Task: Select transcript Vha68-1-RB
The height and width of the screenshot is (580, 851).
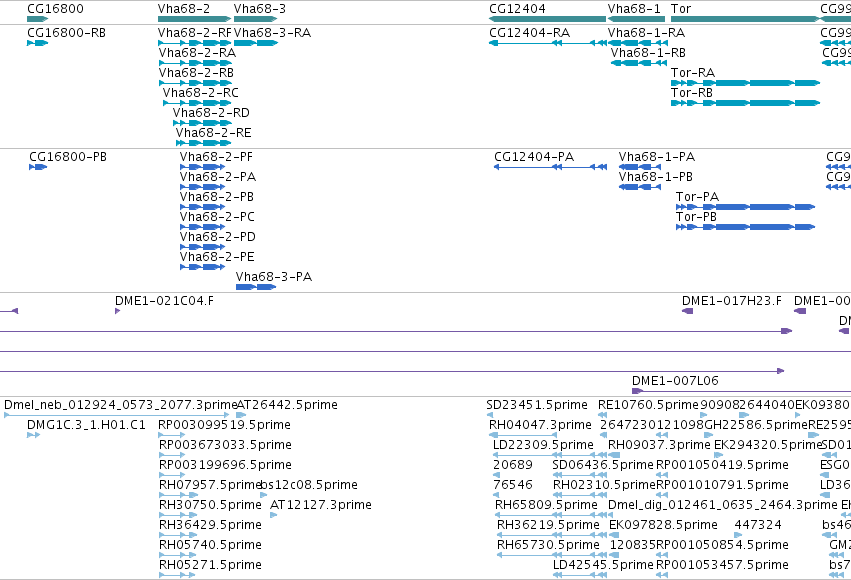Action: click(639, 63)
